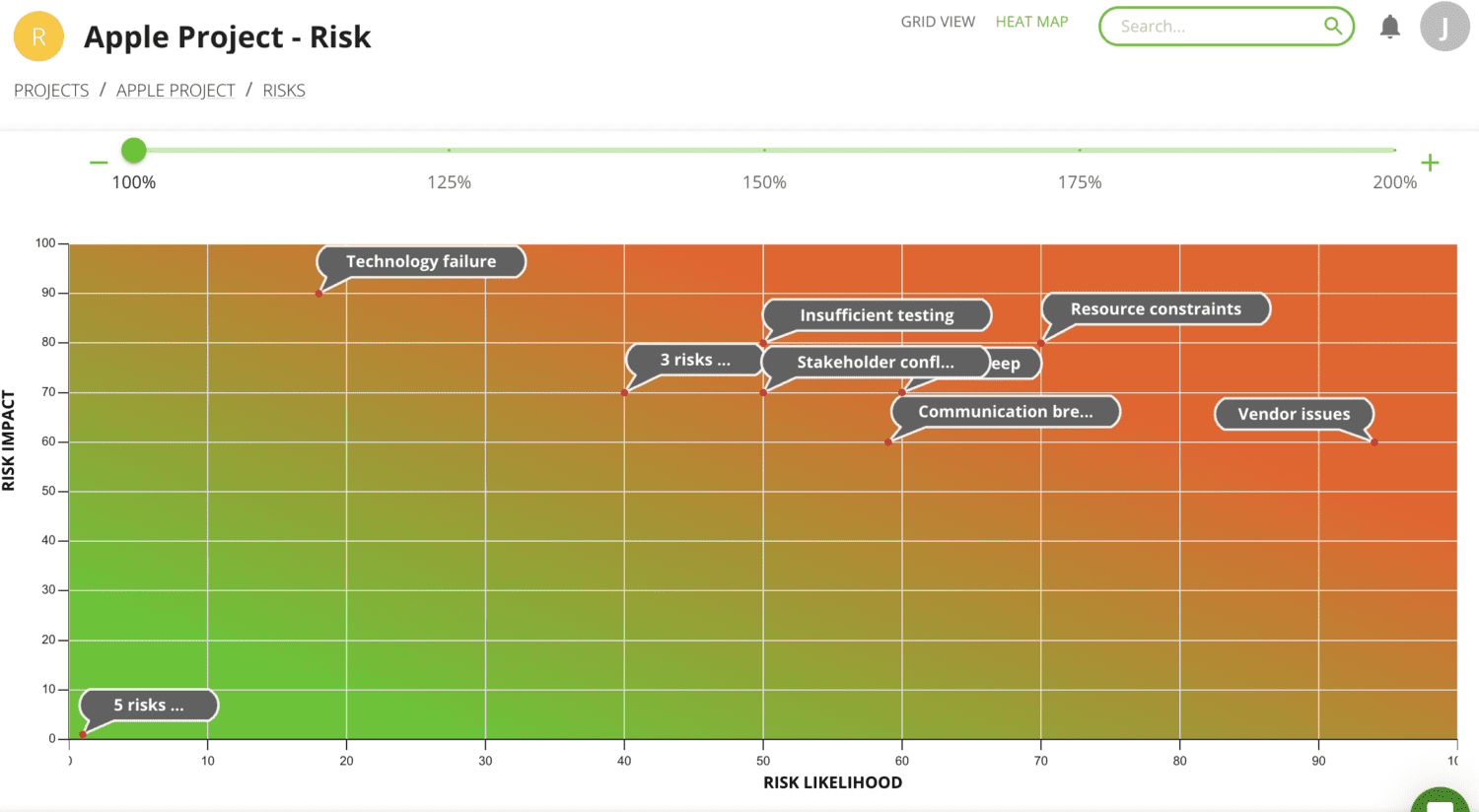Zoom in using the plus icon

1429,162
